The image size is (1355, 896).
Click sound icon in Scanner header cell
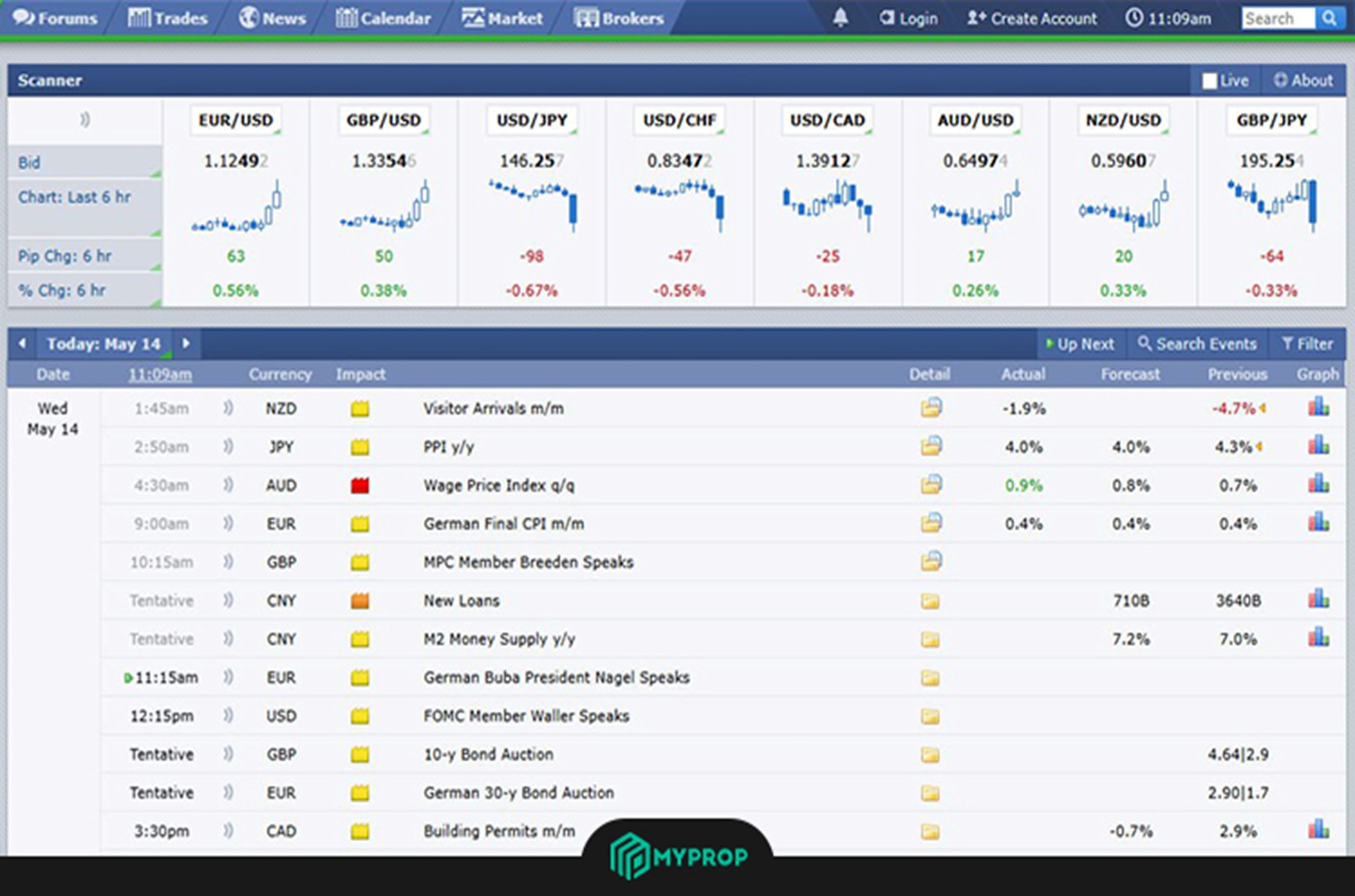(x=85, y=120)
